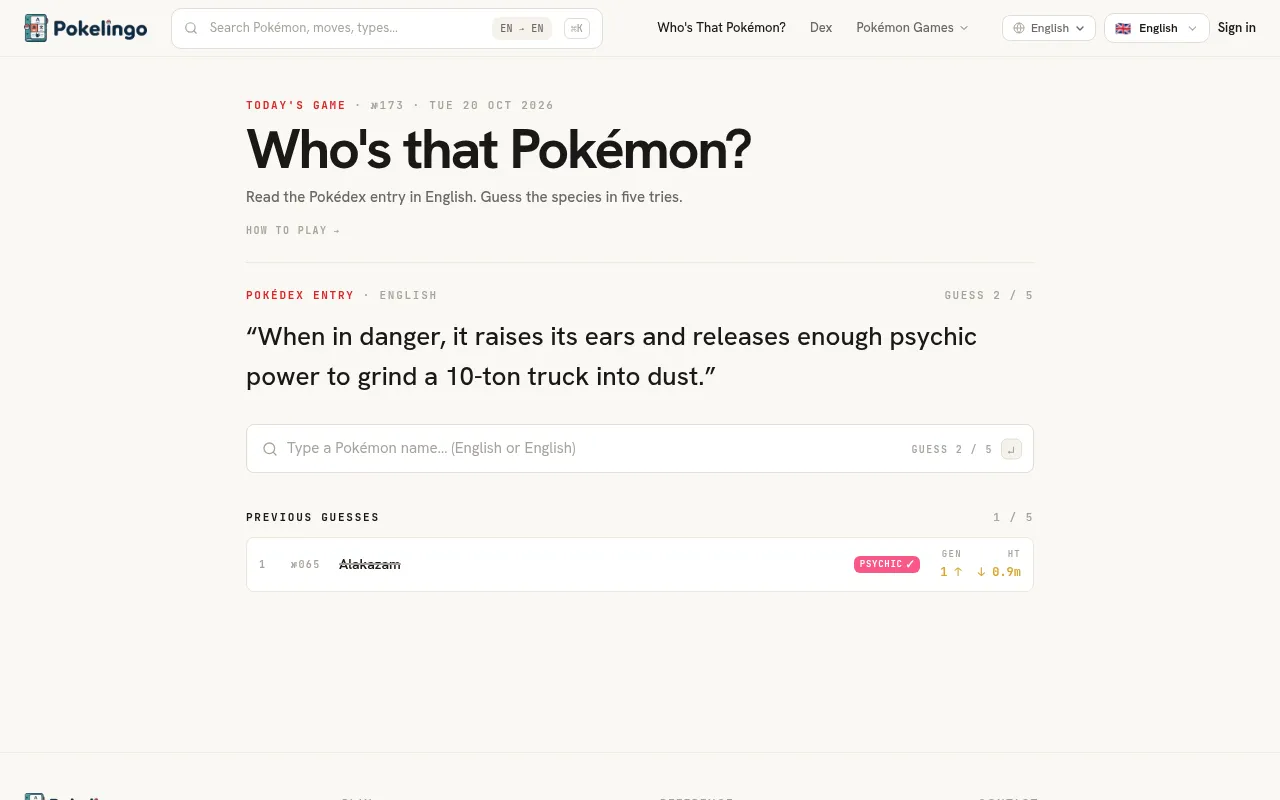Click the PREVIOUS GUESSES heading

[313, 518]
